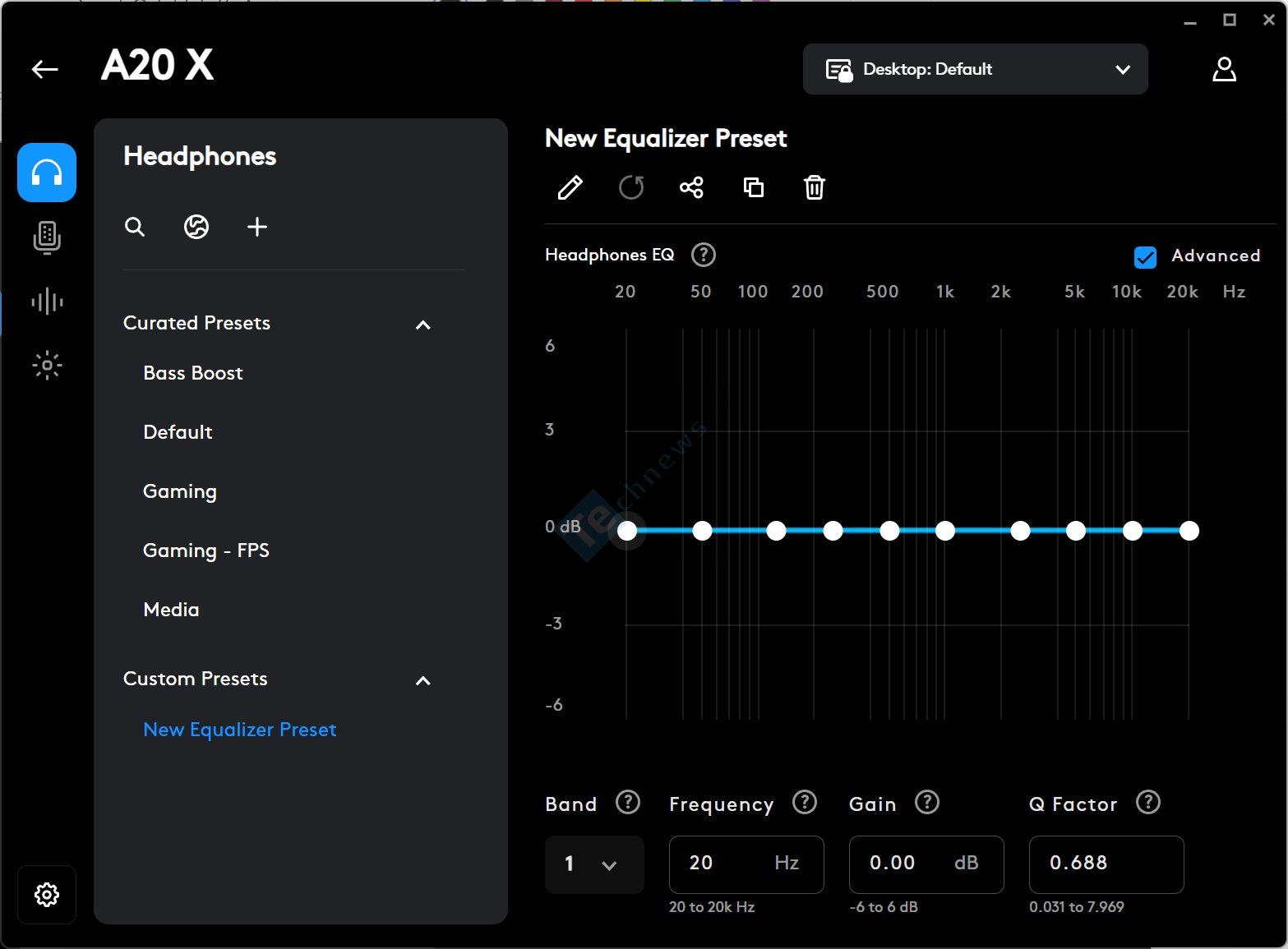The width and height of the screenshot is (1288, 949).
Task: Select the Gaming - FPS preset
Action: pos(206,551)
